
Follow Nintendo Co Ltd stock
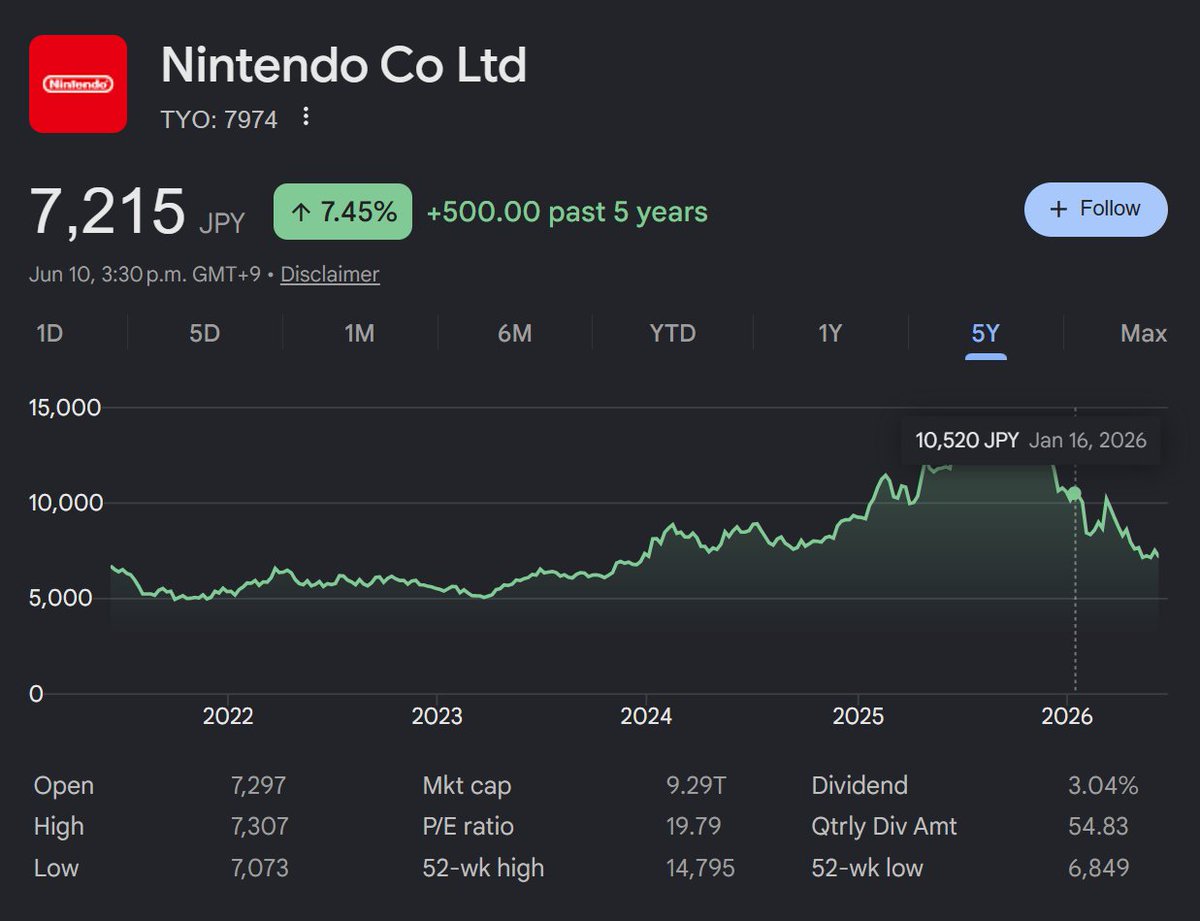coord(1096,209)
